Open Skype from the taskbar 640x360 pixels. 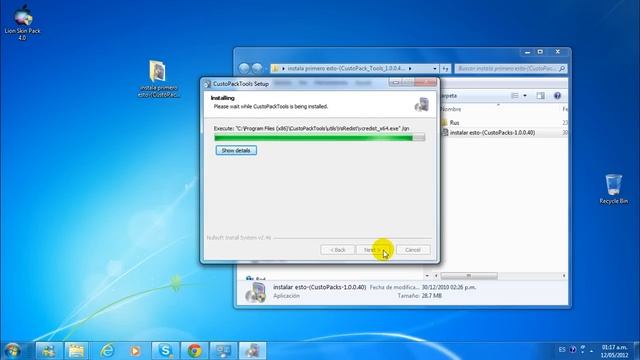click(x=165, y=351)
